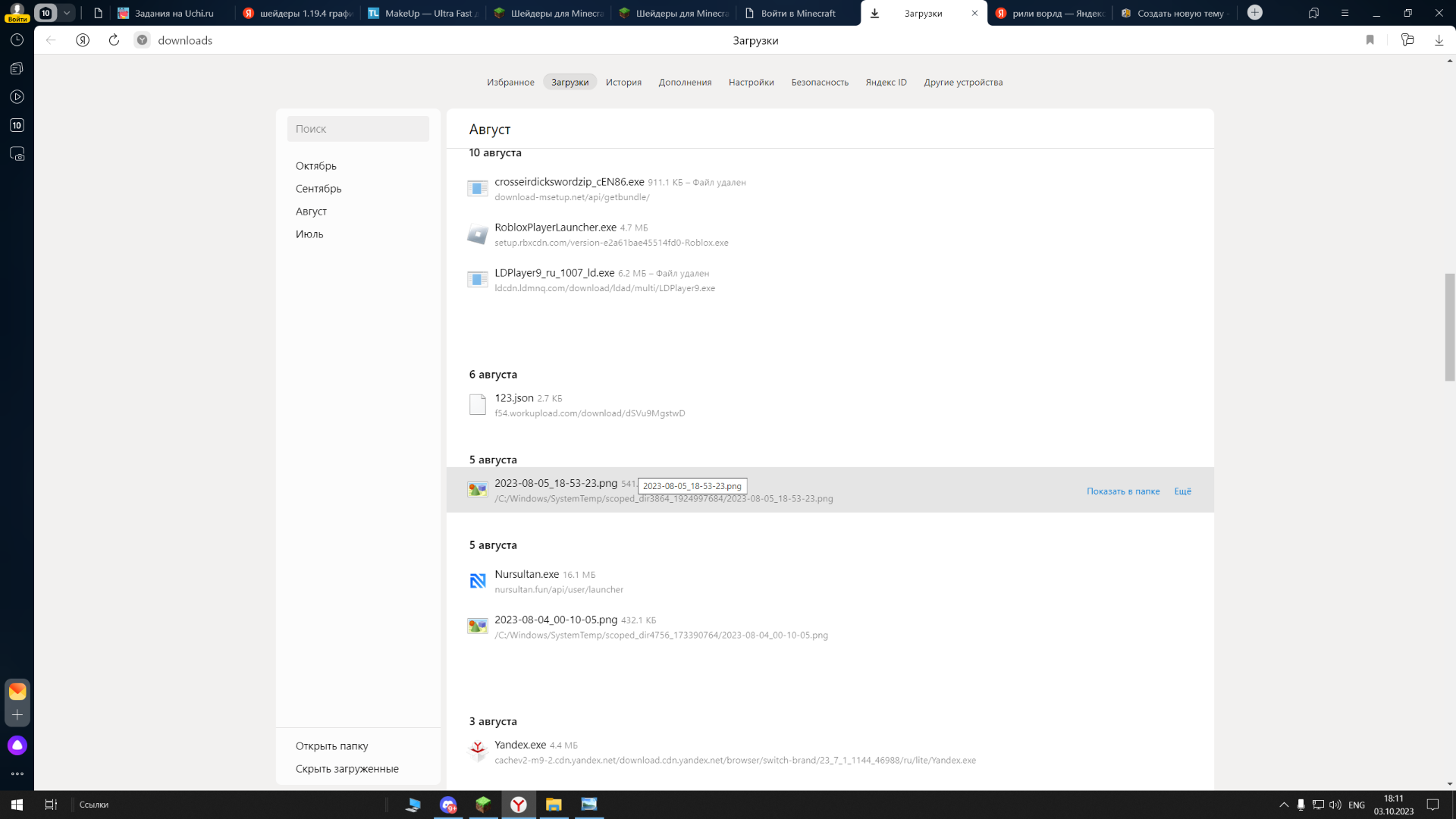Select Сентябрь in the month list

[318, 188]
